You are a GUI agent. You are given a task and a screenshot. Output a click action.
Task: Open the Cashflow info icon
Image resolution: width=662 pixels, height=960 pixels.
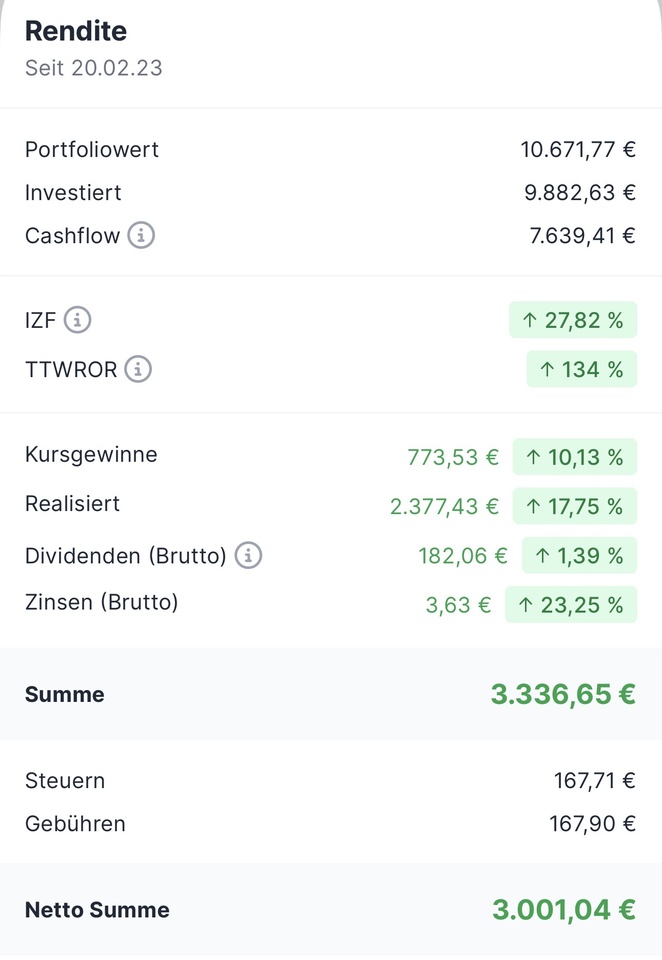[x=142, y=236]
